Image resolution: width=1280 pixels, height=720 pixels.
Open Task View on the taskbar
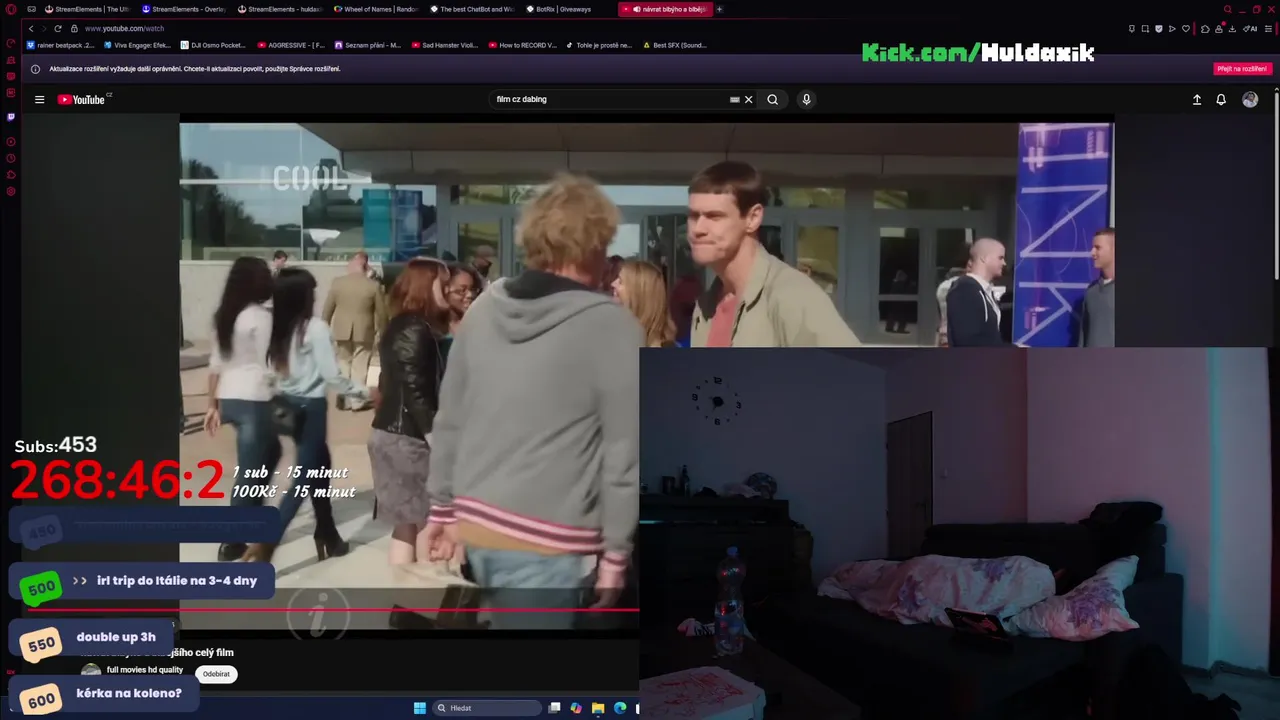point(554,708)
